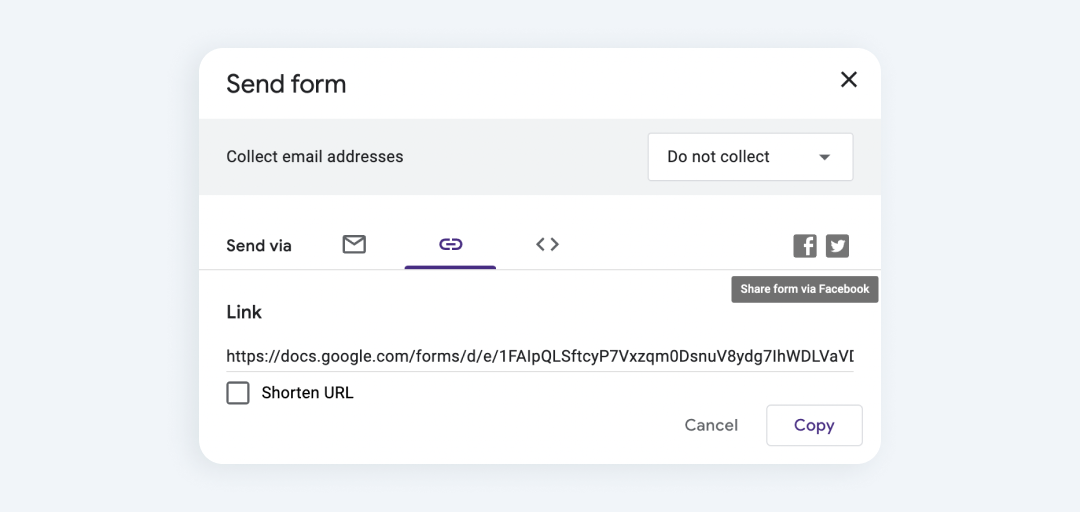
Task: Share the form via Twitter icon
Action: click(x=837, y=246)
